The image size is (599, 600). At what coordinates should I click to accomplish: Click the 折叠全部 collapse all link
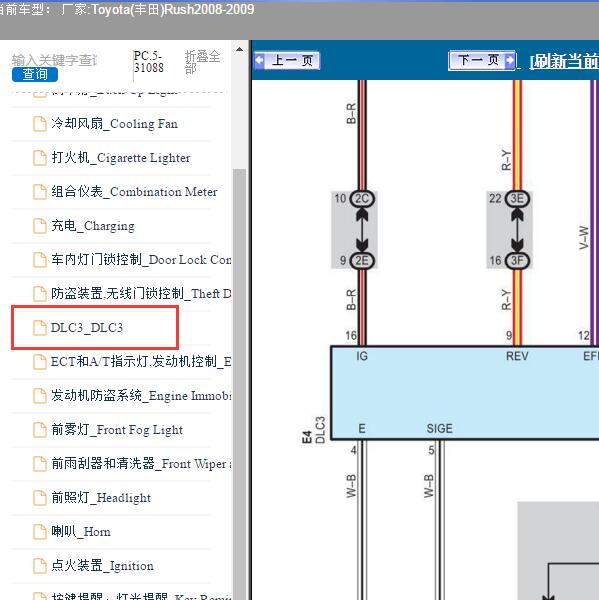[202, 62]
